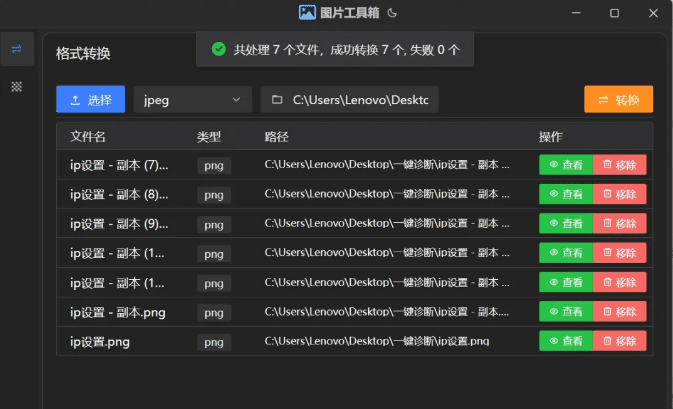This screenshot has width=673, height=409.
Task: Open the checkerboard tool in sidebar
Action: [x=16, y=86]
